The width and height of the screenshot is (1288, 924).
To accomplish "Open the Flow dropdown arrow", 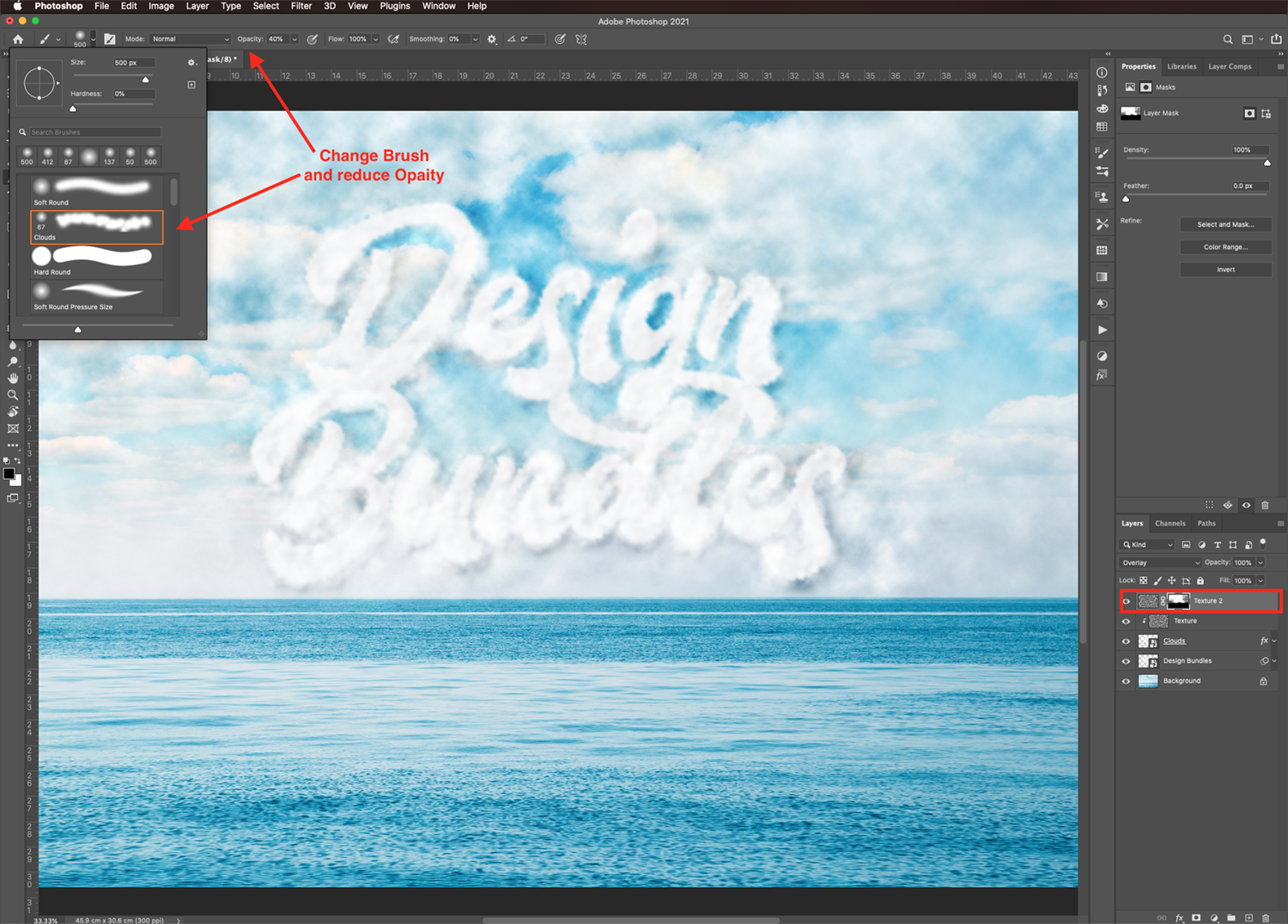I will (375, 39).
